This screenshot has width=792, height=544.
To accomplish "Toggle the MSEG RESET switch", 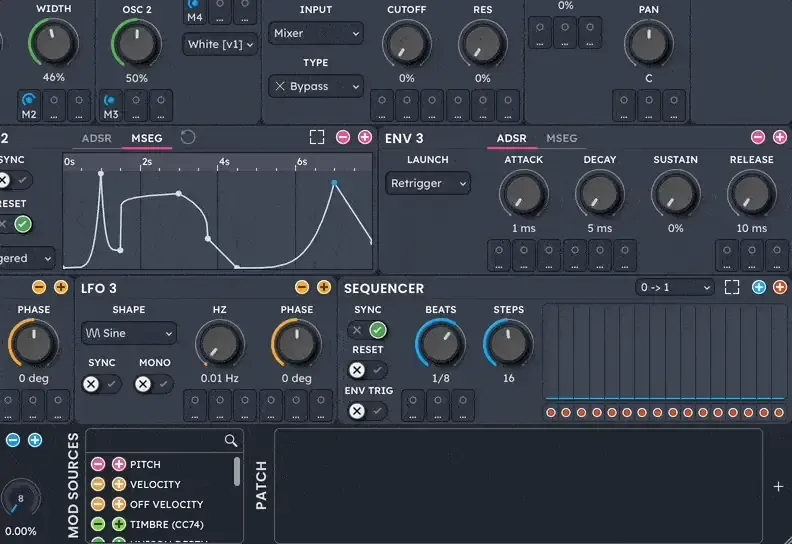I will pyautogui.click(x=14, y=224).
